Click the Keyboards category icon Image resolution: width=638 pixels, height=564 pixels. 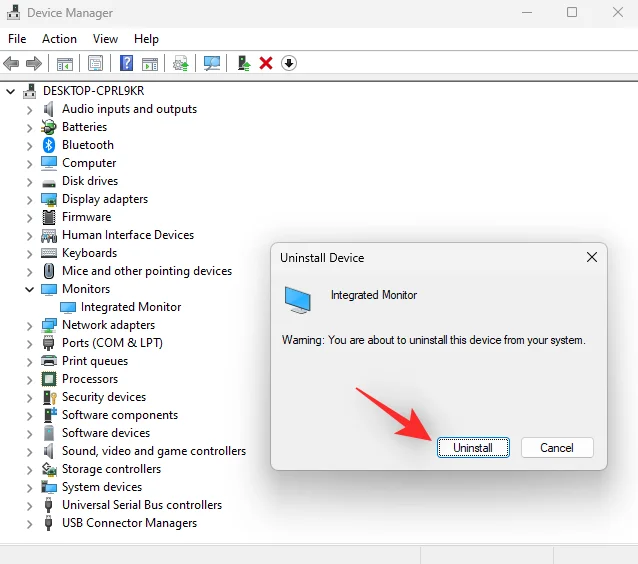point(49,253)
